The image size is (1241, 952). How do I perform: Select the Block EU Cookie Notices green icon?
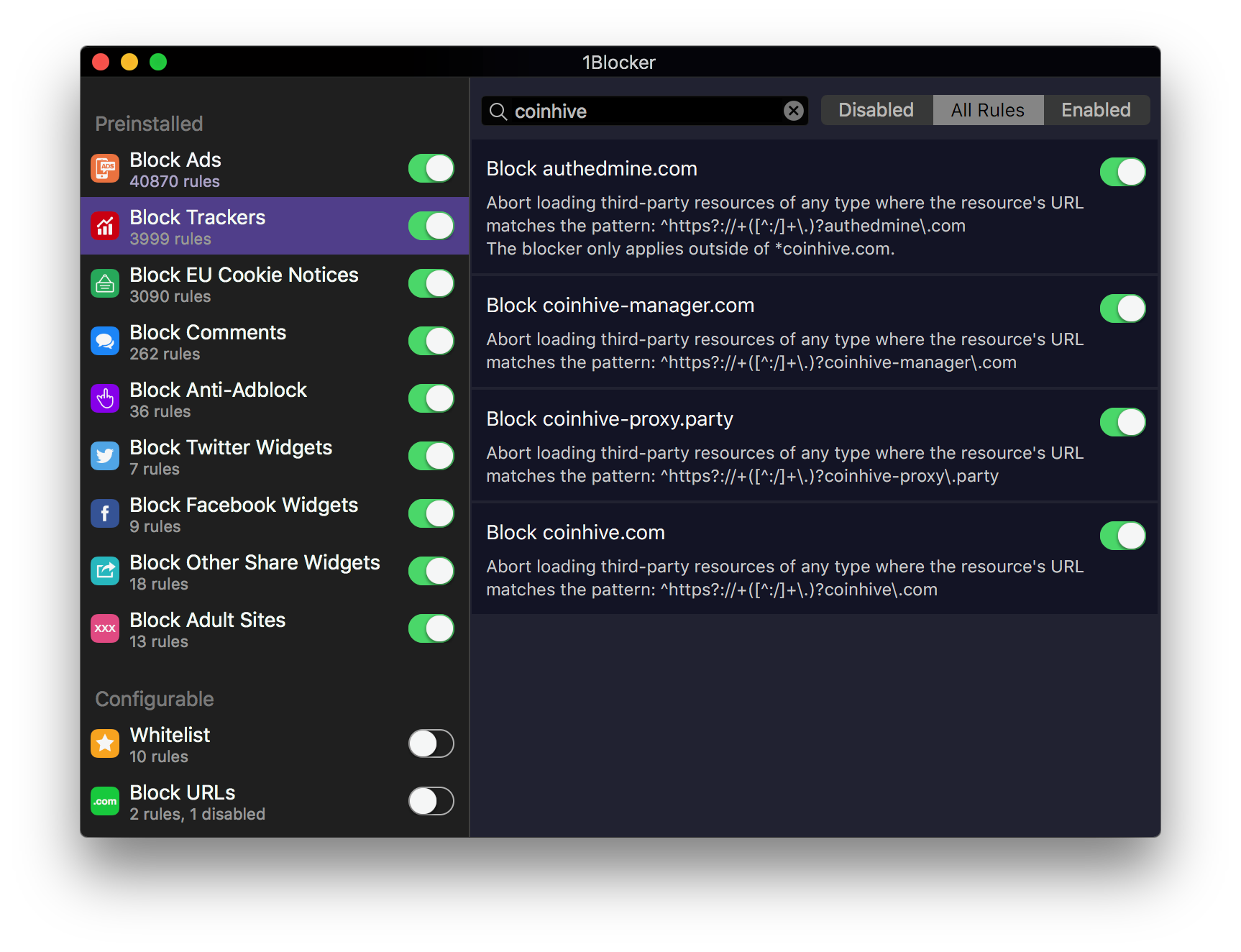[105, 283]
